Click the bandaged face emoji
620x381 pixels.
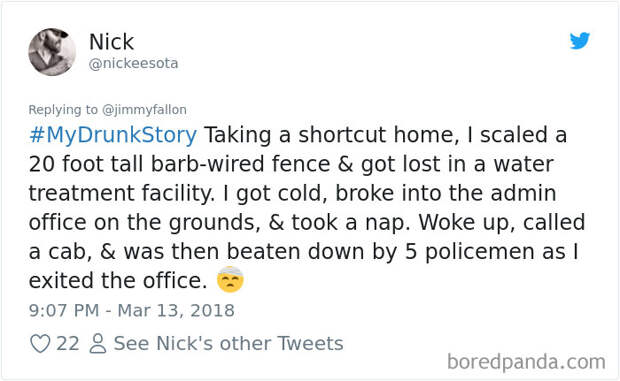[230, 279]
